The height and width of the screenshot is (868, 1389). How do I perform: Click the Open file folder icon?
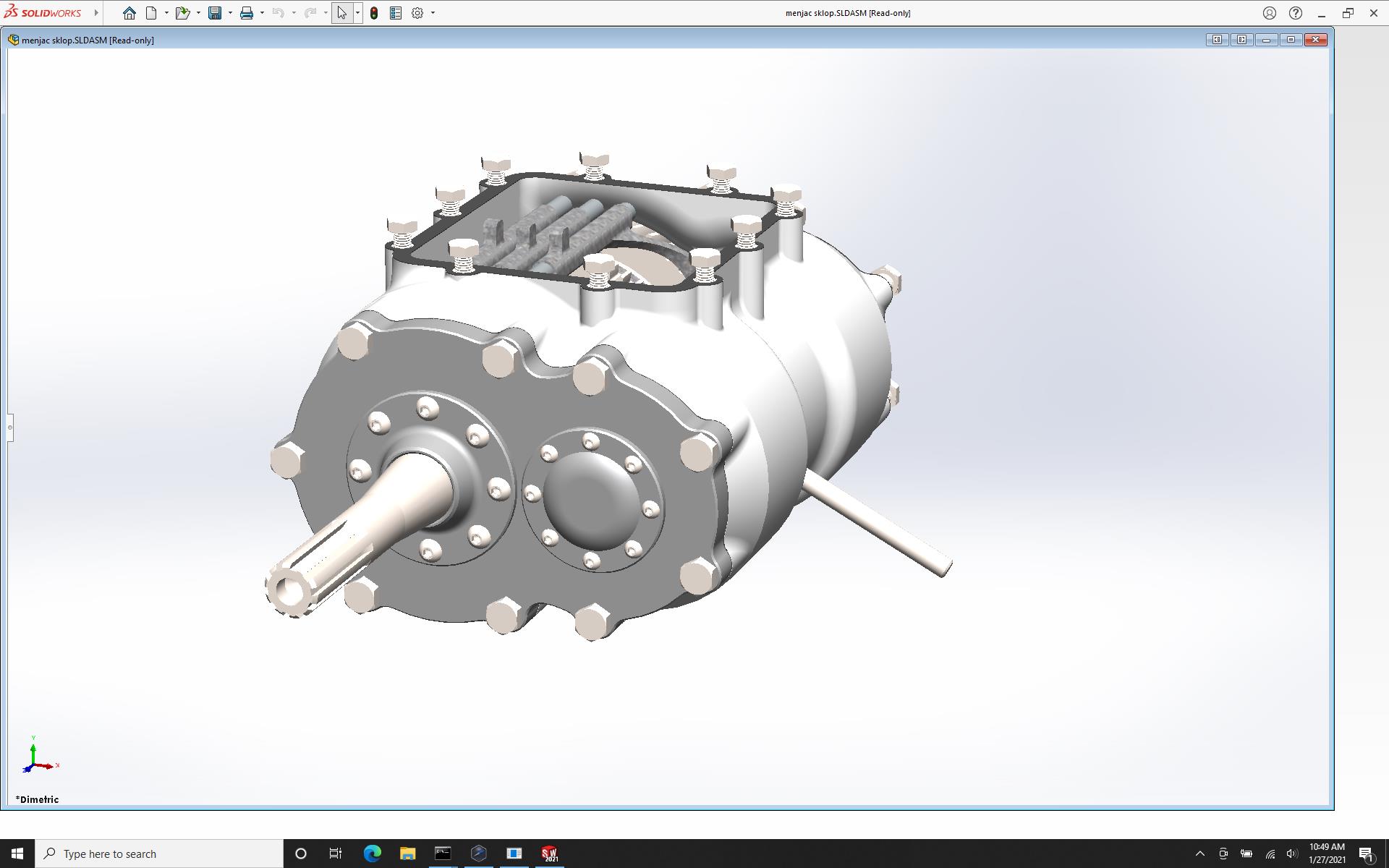coord(182,13)
